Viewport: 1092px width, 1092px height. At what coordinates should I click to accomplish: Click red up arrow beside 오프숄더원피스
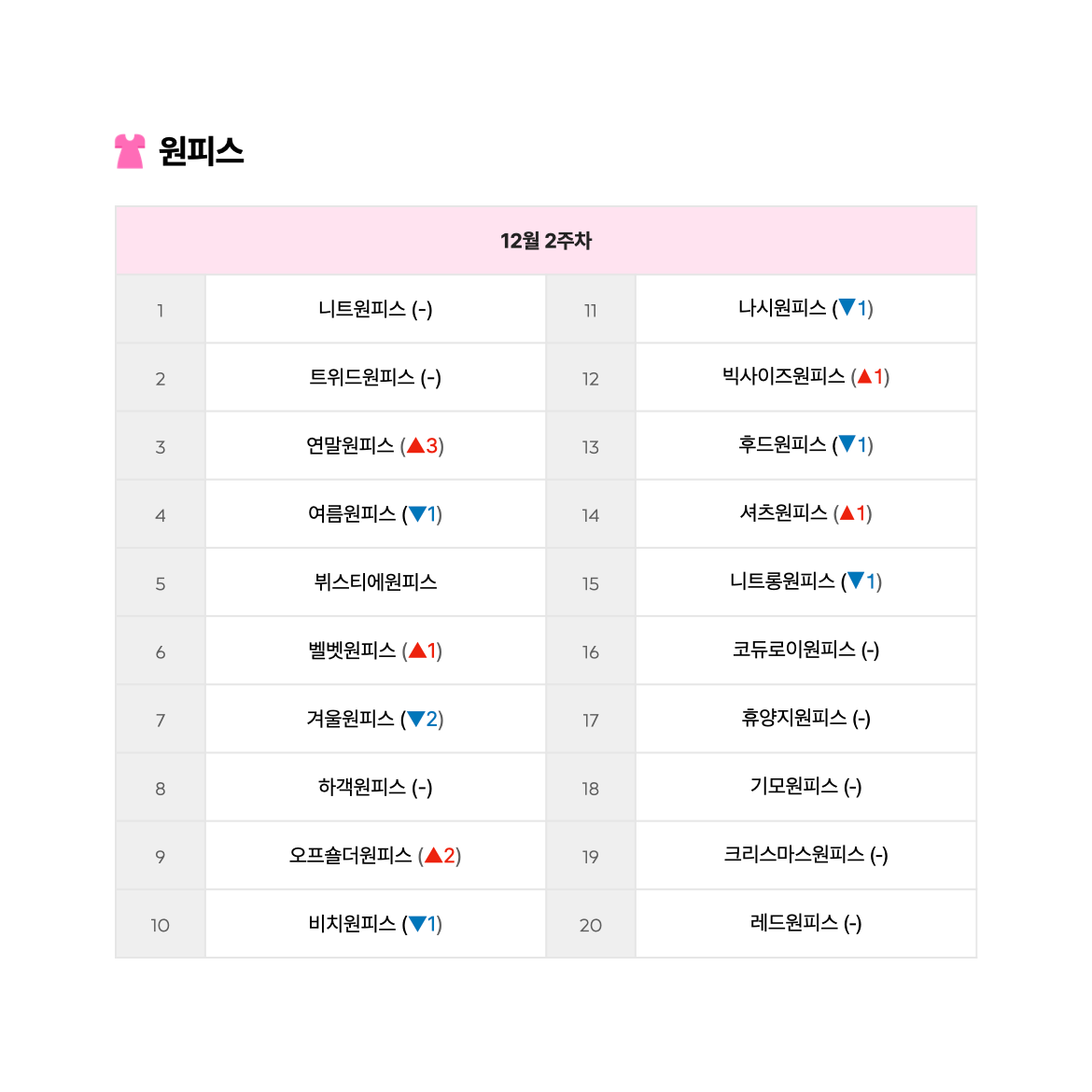click(x=434, y=855)
